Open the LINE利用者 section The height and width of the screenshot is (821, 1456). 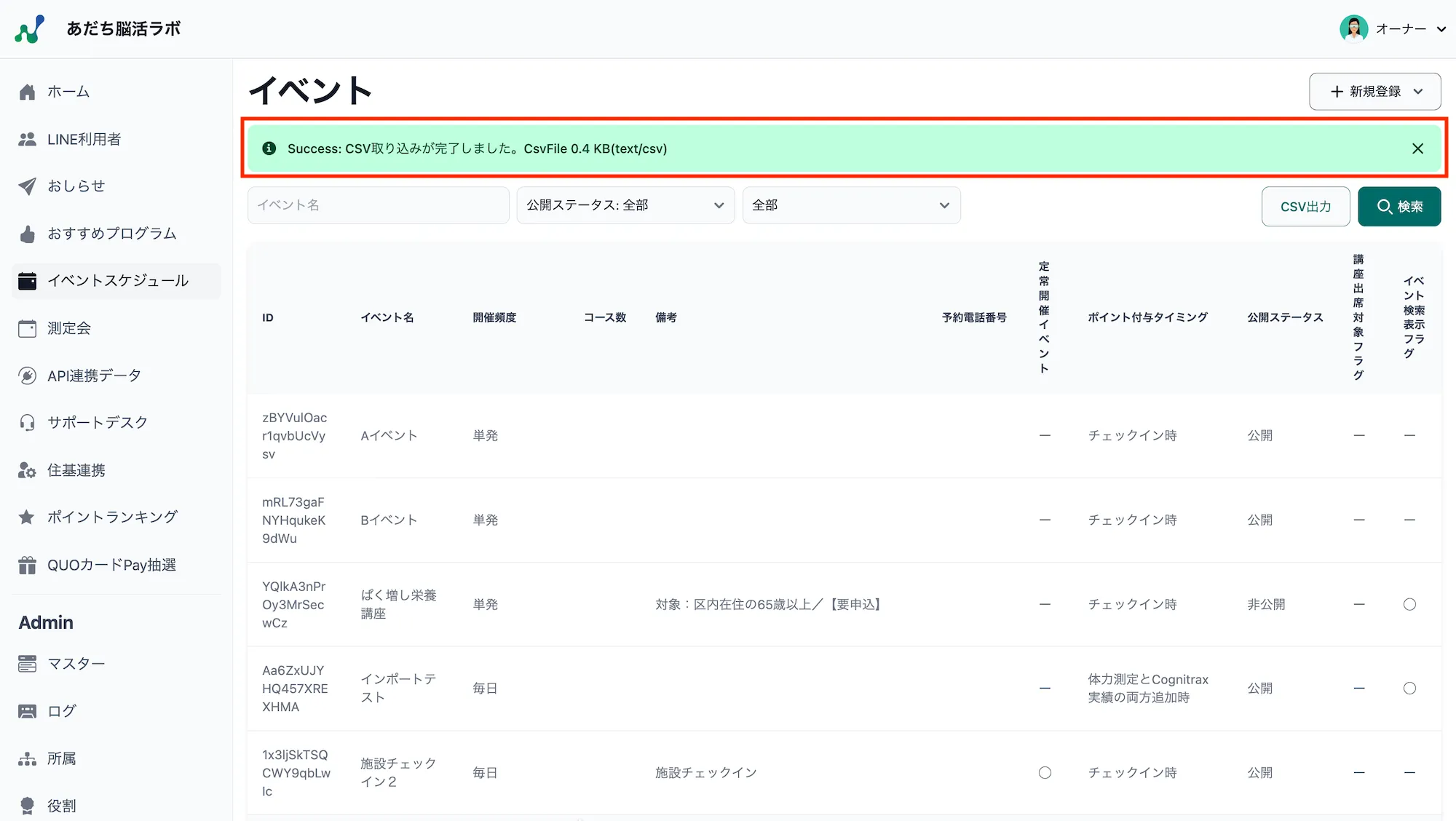point(87,138)
